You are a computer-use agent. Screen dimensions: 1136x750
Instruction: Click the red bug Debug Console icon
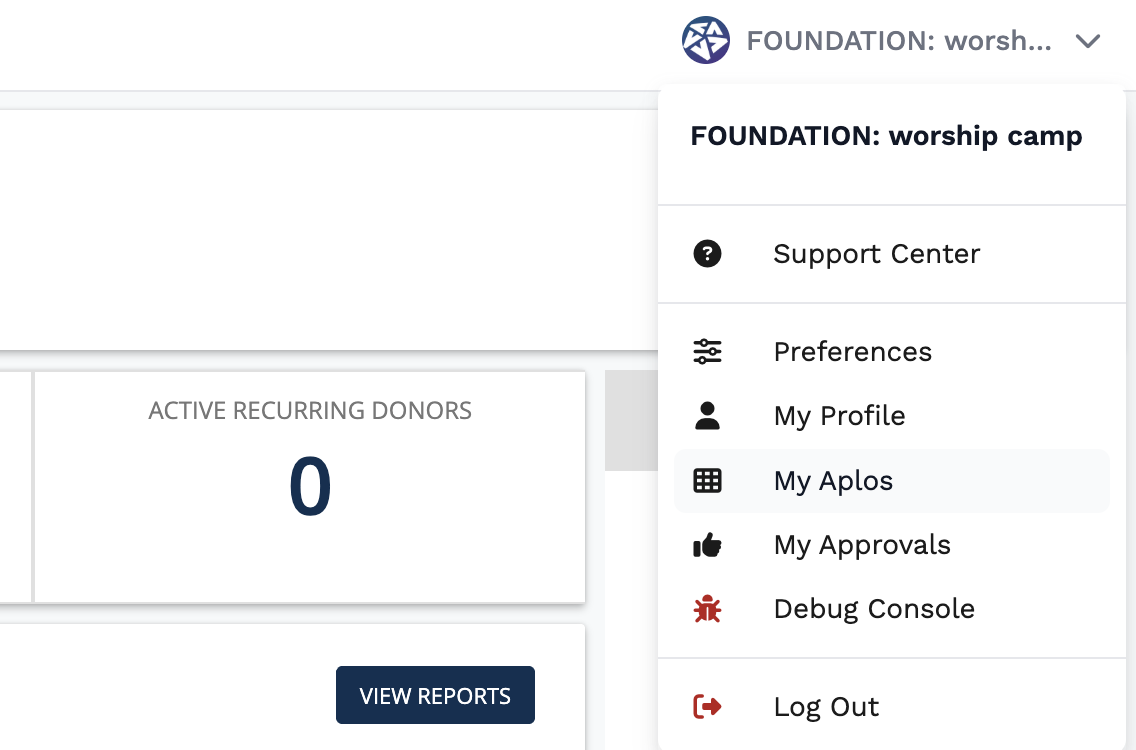[x=707, y=609]
